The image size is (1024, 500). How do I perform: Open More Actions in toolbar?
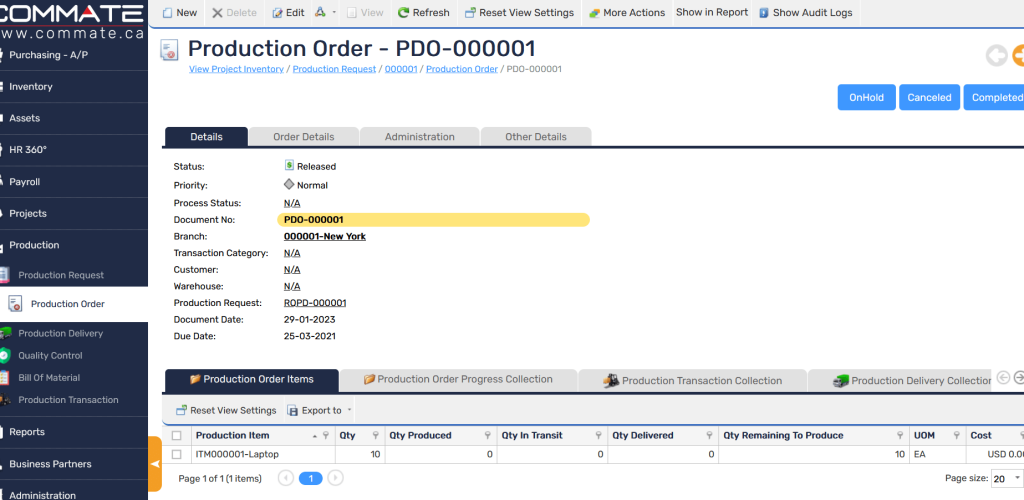click(x=627, y=12)
